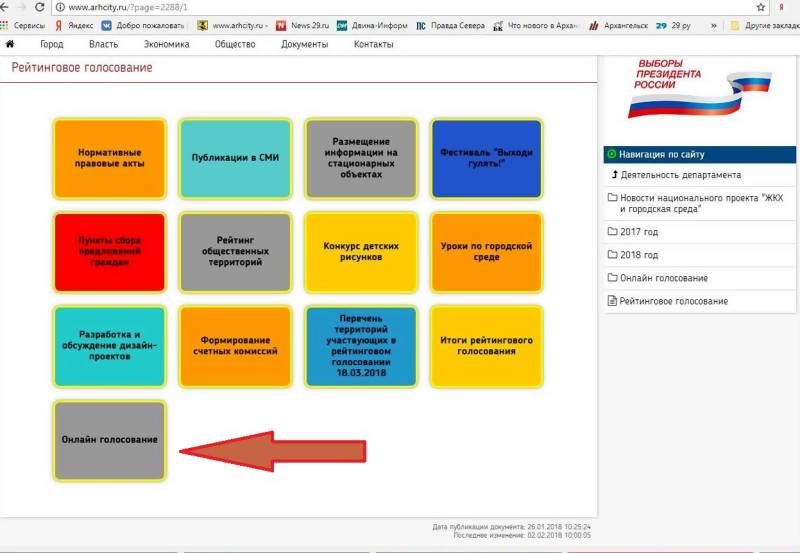Go up to Деятельность департамента
The height and width of the screenshot is (553, 800).
[680, 175]
